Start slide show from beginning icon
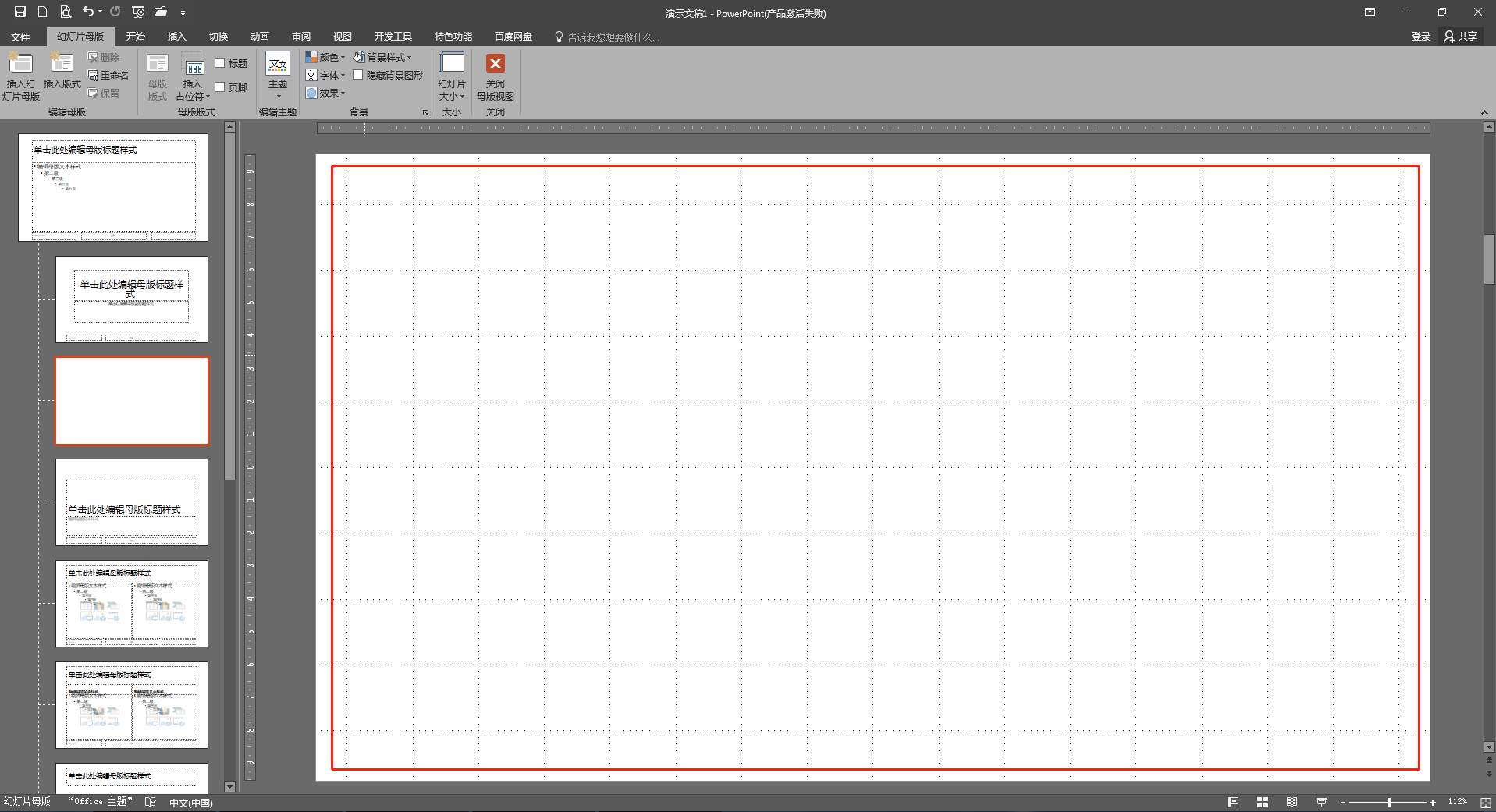 click(138, 12)
